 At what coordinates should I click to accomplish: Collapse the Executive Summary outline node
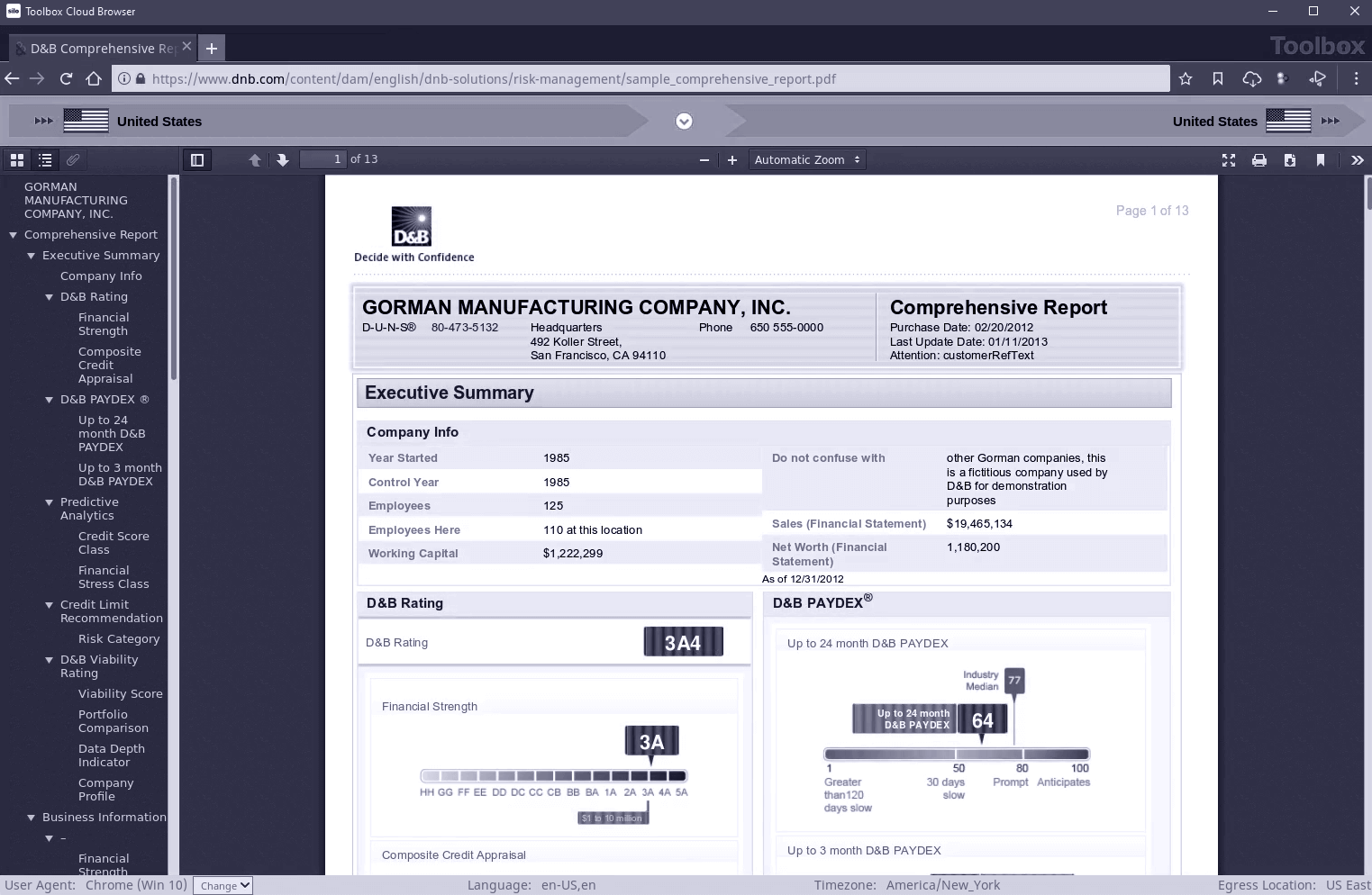32,256
